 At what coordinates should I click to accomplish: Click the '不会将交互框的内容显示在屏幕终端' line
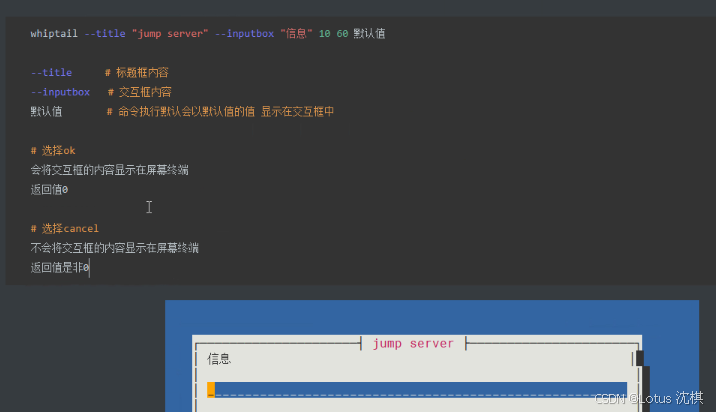115,248
